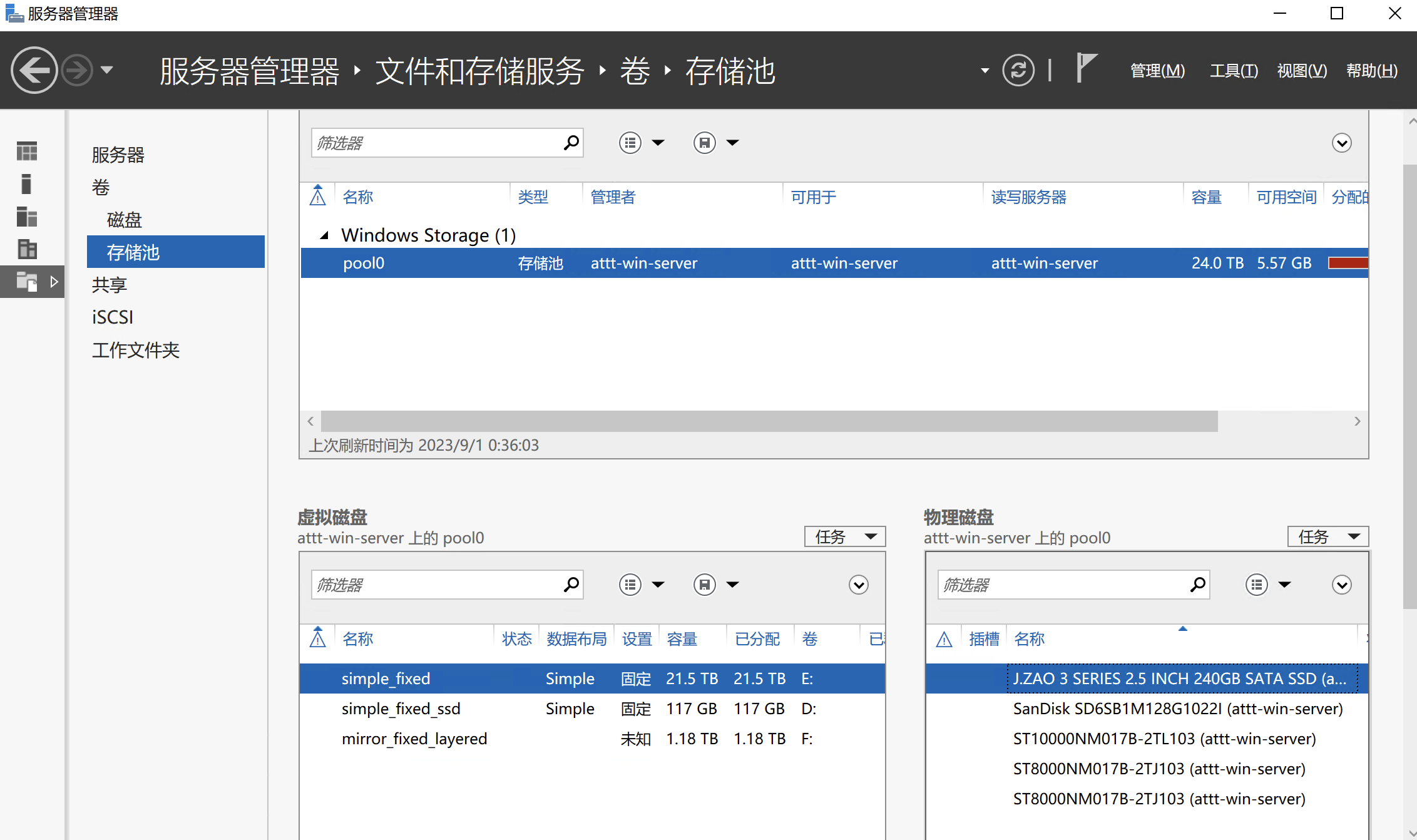This screenshot has width=1417, height=840.
Task: Click list options icon in physical disk toolbar
Action: [x=1257, y=585]
